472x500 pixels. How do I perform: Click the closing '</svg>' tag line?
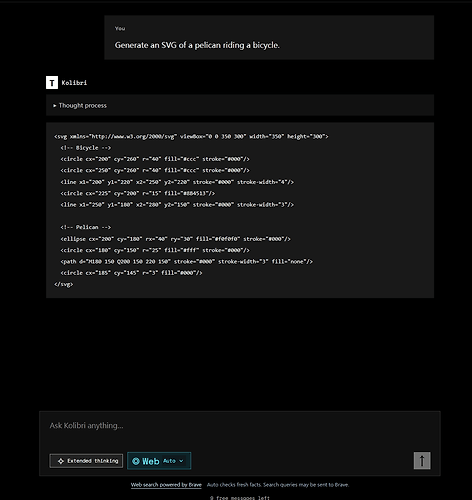pyautogui.click(x=64, y=284)
